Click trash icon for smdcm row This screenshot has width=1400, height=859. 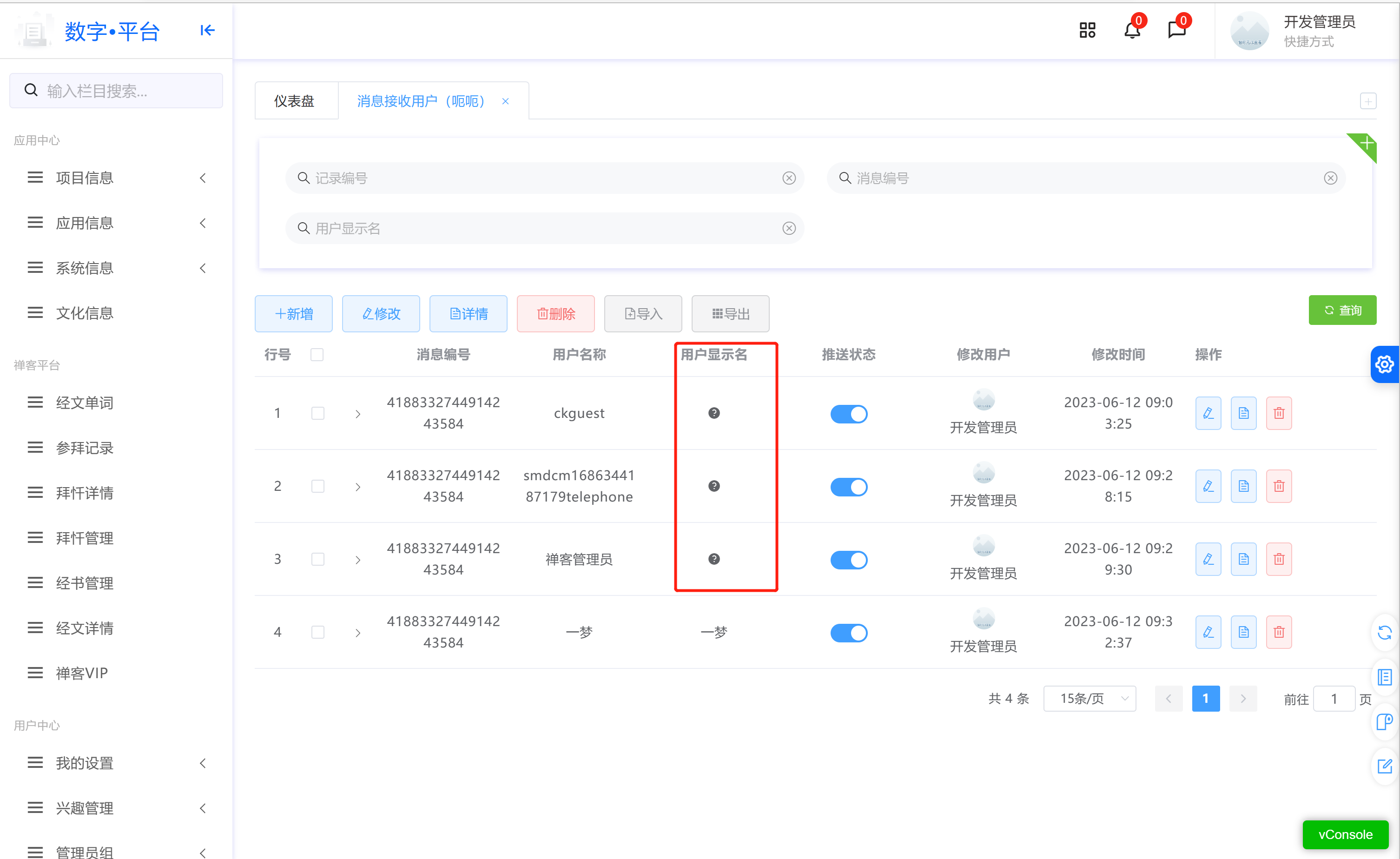coord(1278,486)
